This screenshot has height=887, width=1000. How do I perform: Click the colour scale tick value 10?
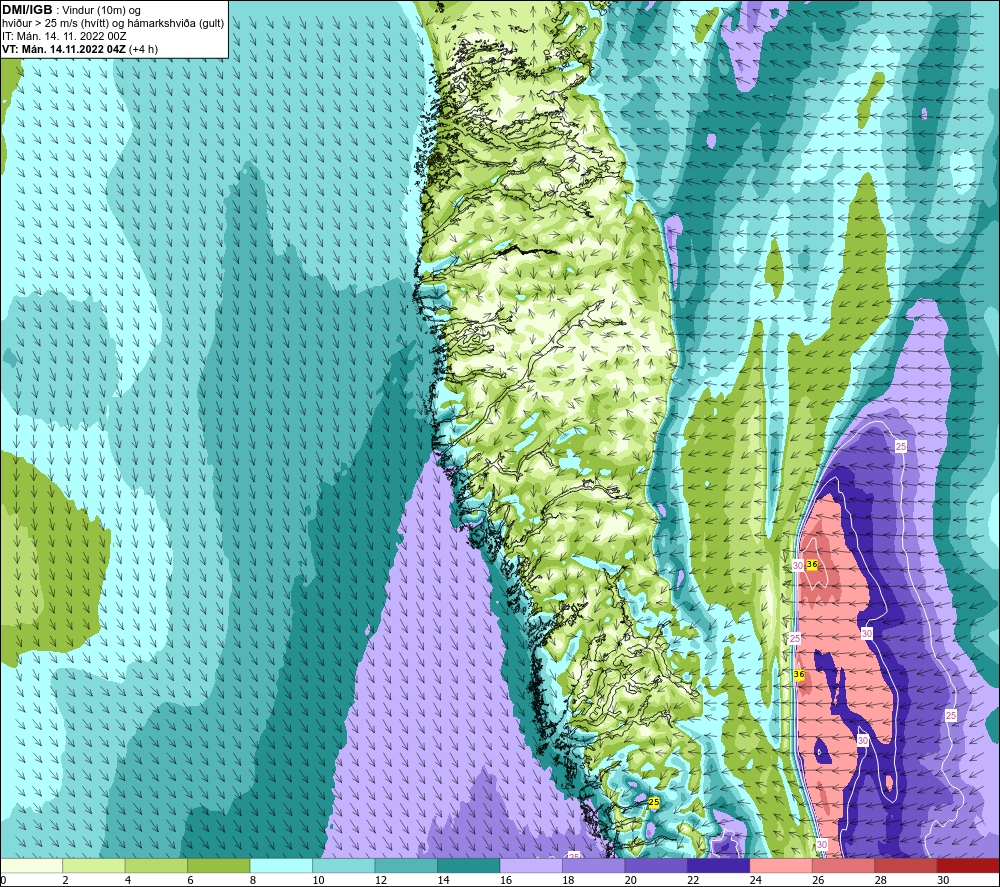click(318, 881)
